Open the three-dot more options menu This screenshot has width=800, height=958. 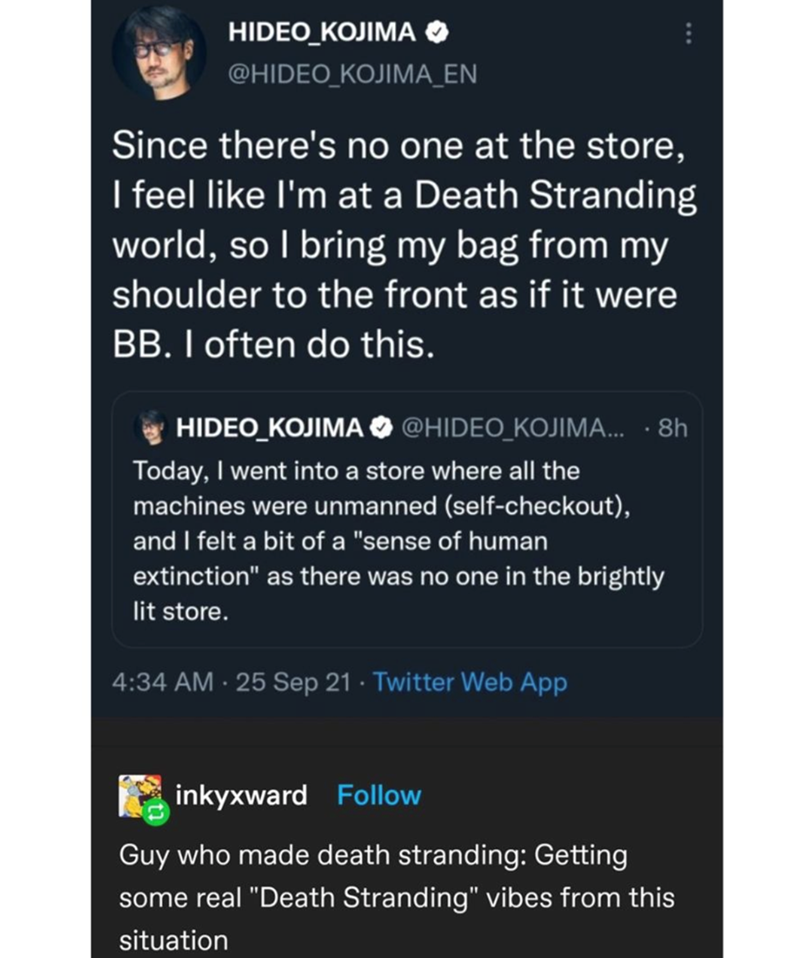click(686, 33)
